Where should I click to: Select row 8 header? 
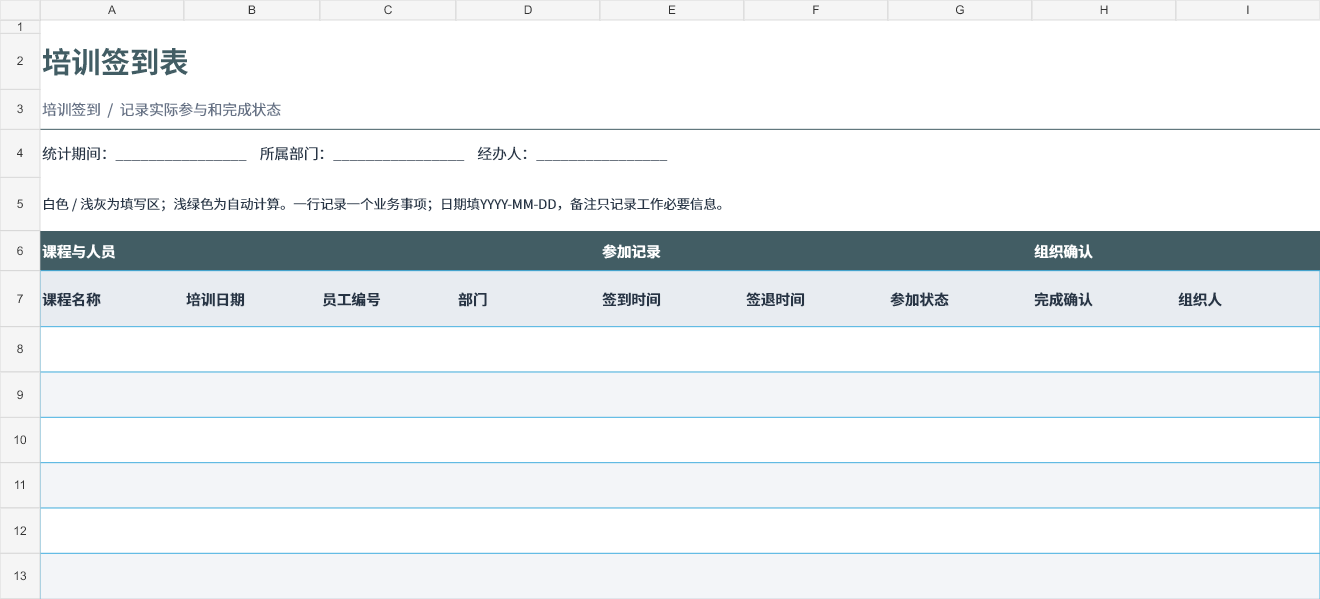[20, 349]
